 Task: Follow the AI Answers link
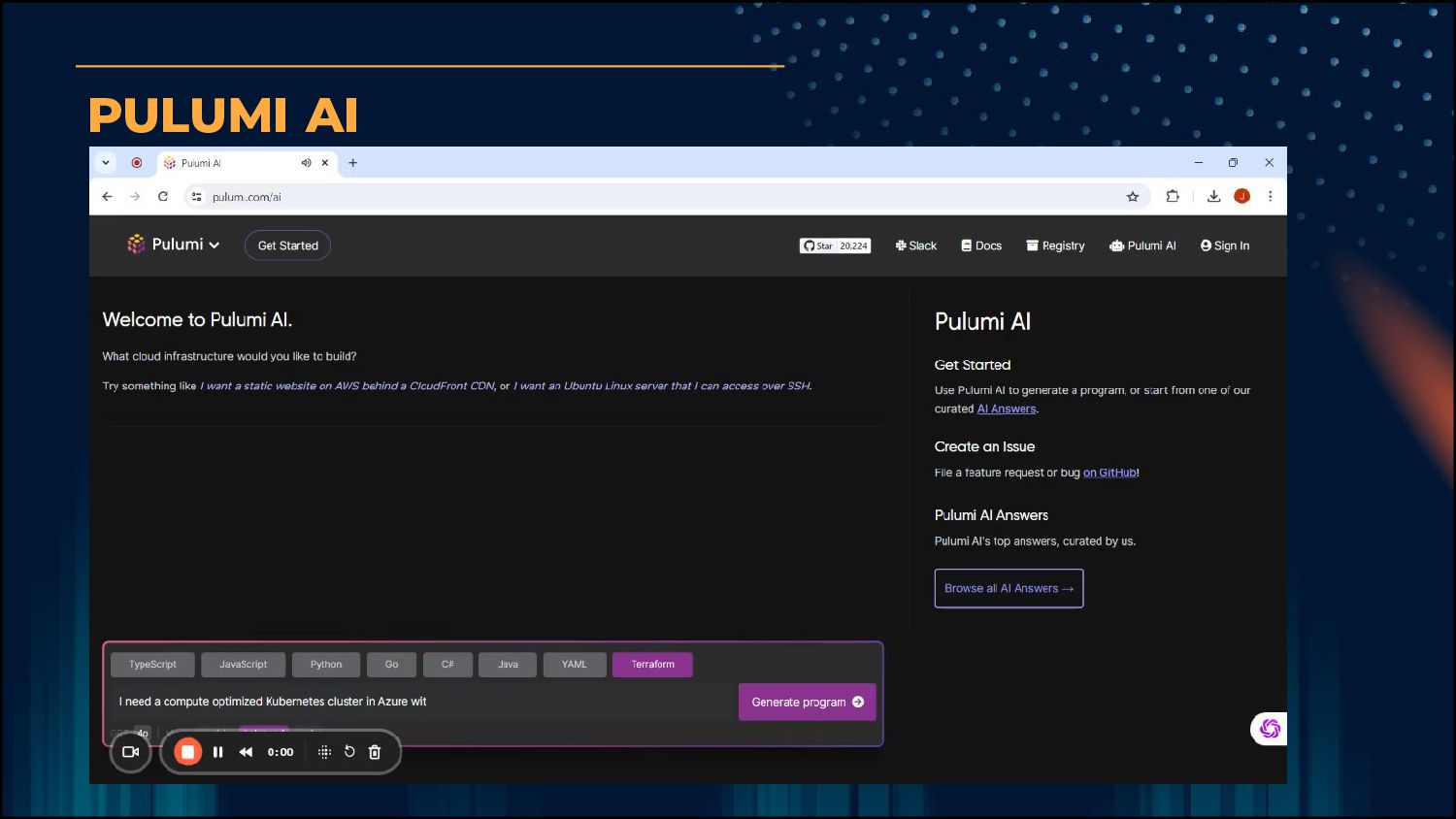click(x=1007, y=409)
